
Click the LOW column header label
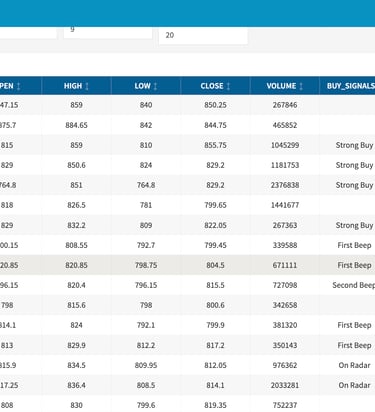tap(142, 86)
